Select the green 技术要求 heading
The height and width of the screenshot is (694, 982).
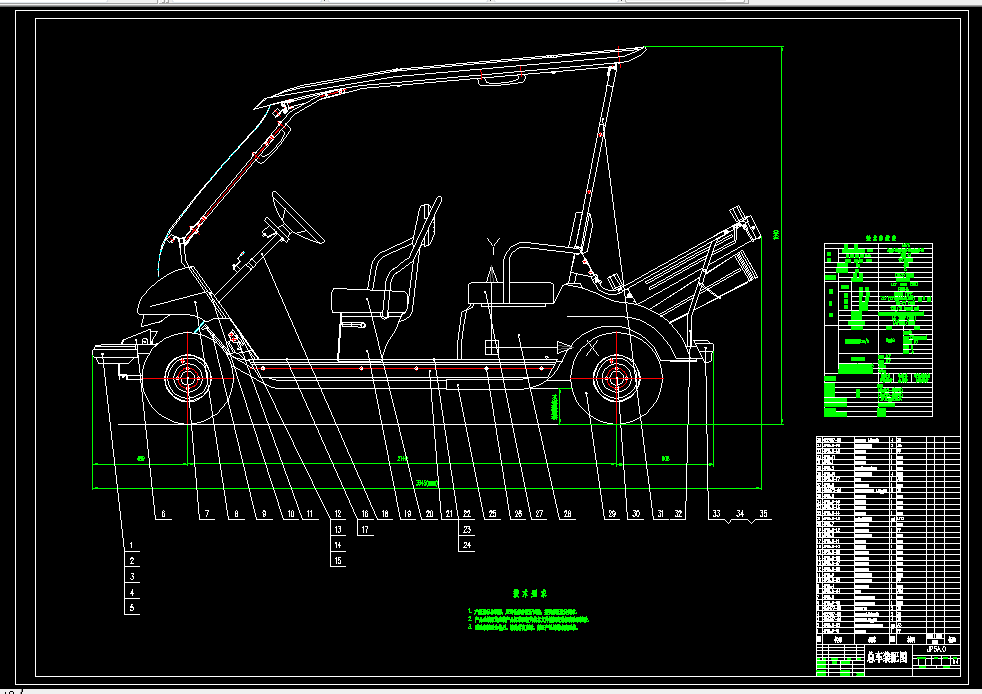pyautogui.click(x=530, y=593)
